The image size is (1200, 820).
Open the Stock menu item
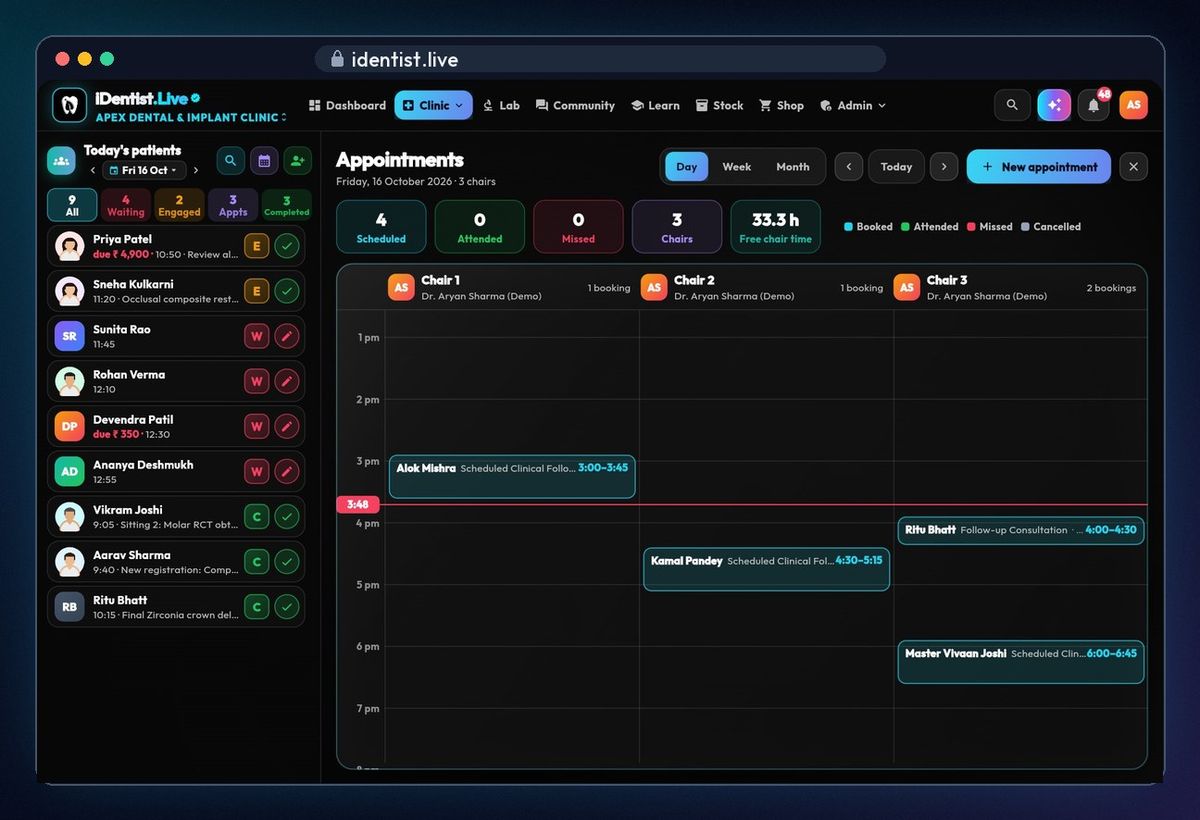click(x=720, y=105)
